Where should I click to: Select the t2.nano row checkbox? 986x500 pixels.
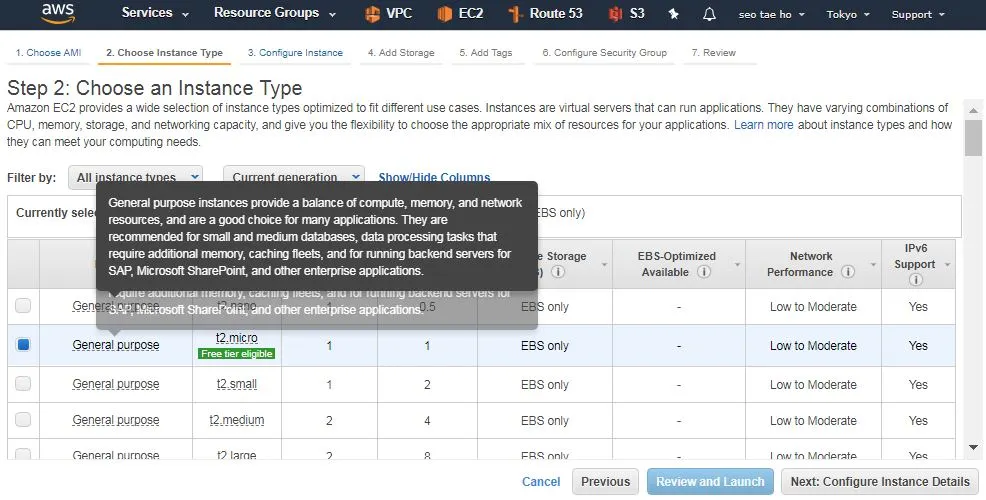[x=23, y=306]
